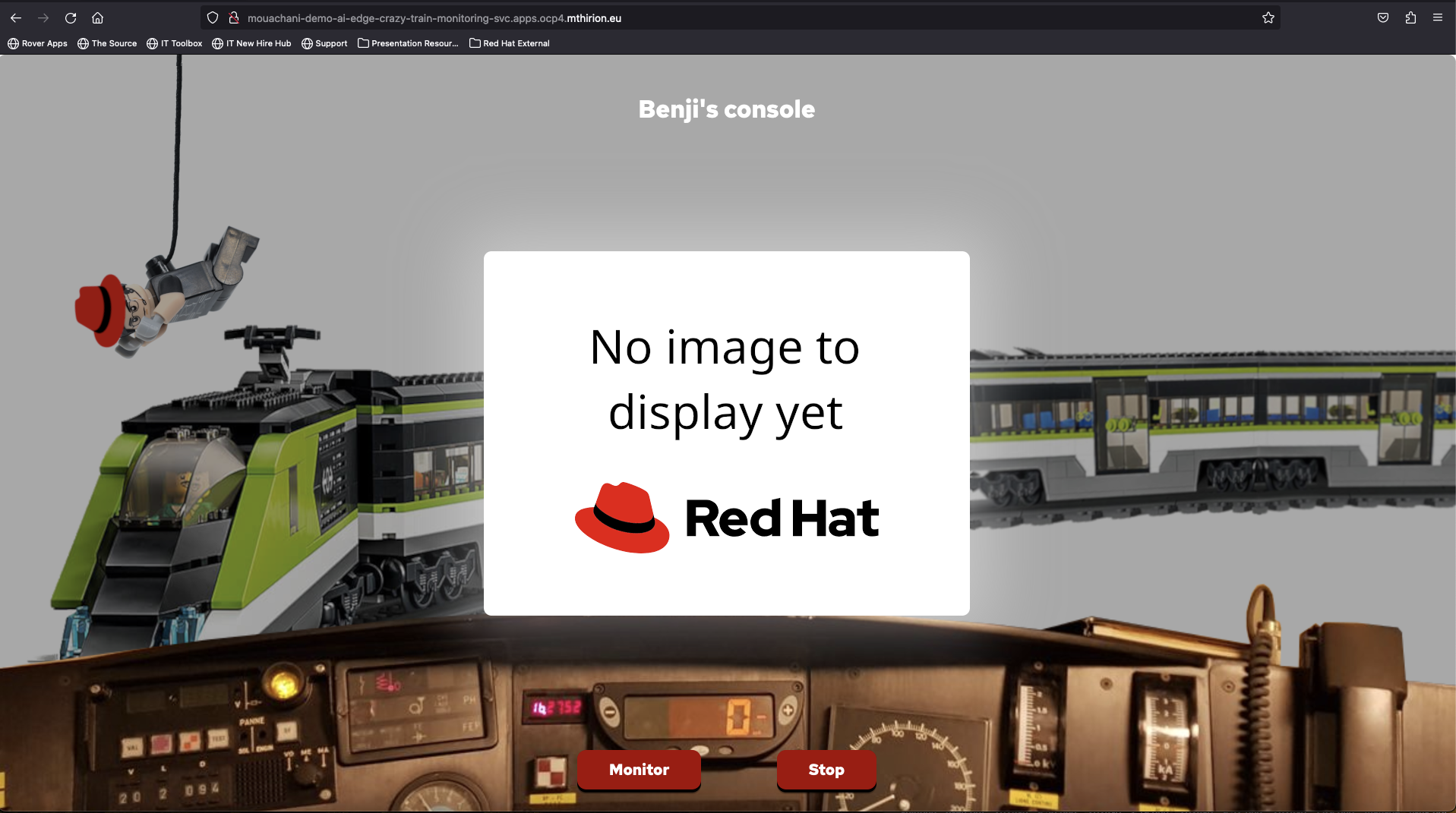
Task: Open the hamburger application menu
Action: click(x=1437, y=17)
